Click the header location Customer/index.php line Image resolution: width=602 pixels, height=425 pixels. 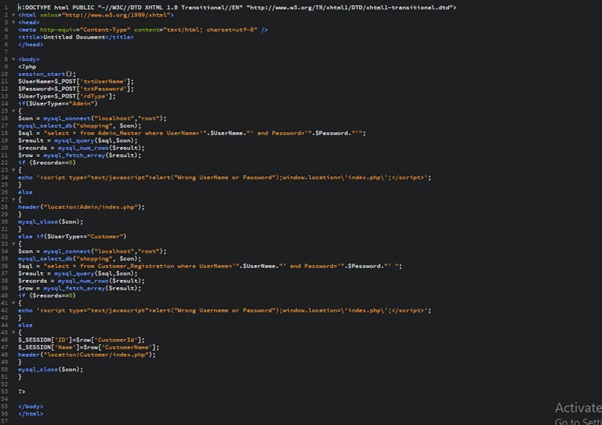tap(87, 355)
